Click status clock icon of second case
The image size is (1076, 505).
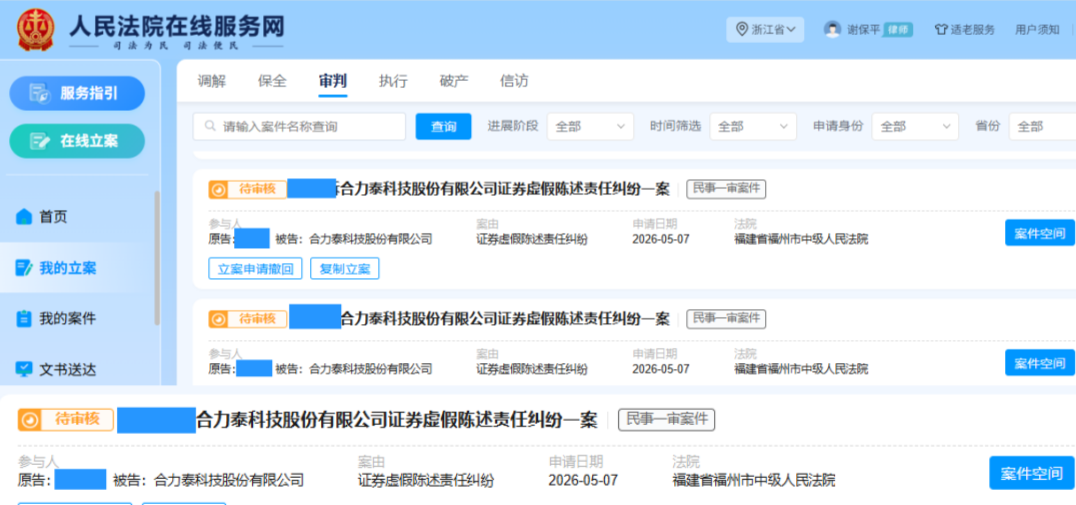[x=218, y=319]
